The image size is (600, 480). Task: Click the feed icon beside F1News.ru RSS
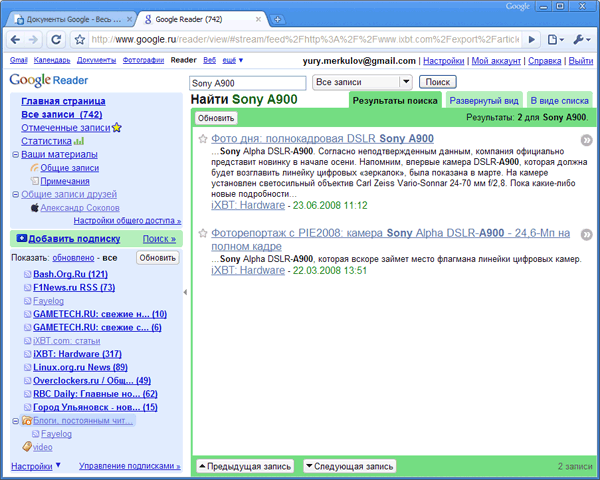coord(27,287)
